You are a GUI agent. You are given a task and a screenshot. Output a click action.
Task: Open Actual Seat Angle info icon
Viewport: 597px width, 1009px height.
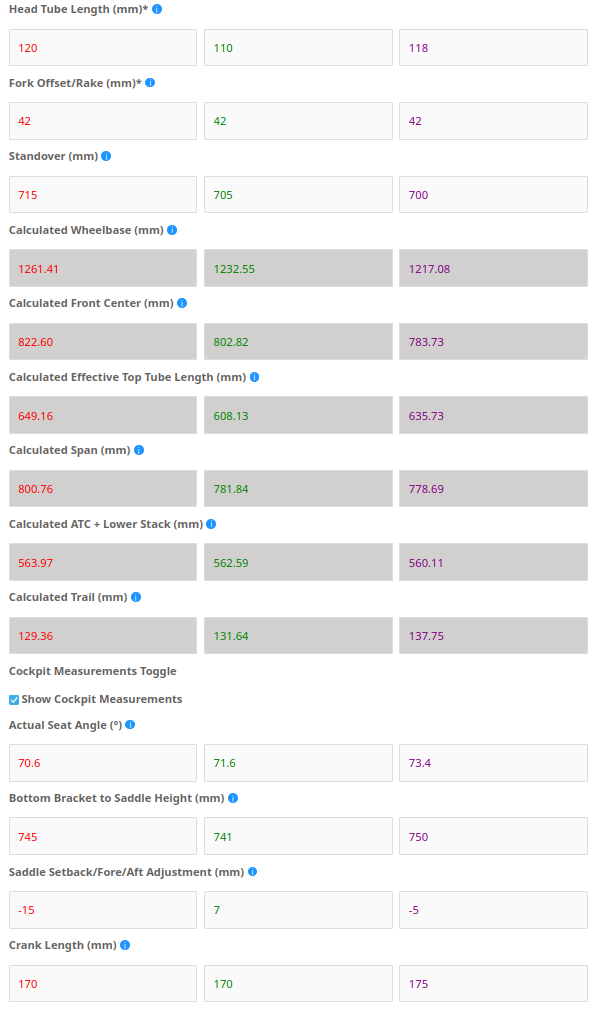130,725
